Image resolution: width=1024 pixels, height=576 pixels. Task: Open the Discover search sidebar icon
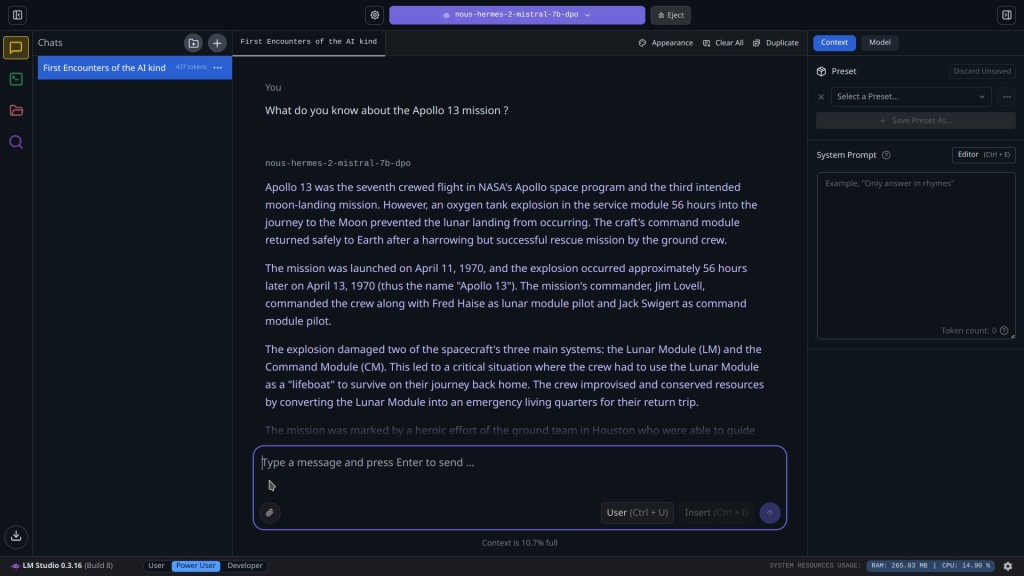pyautogui.click(x=16, y=142)
